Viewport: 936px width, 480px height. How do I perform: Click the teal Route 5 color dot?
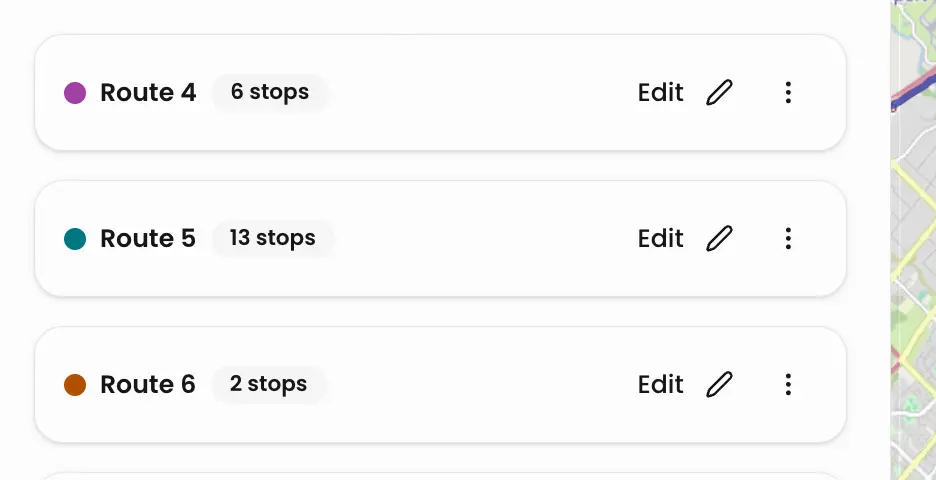pos(75,239)
